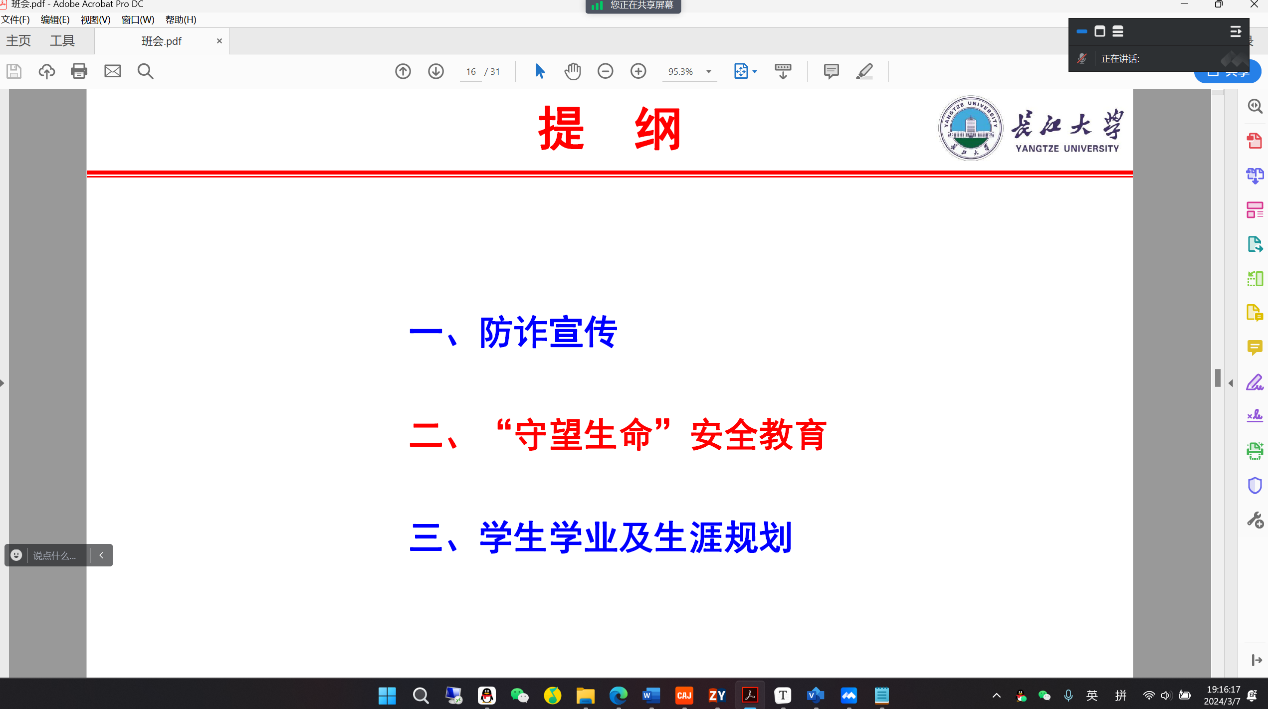Add a sticky note comment from toolbar
Viewport: 1268px width, 709px height.
click(x=831, y=71)
